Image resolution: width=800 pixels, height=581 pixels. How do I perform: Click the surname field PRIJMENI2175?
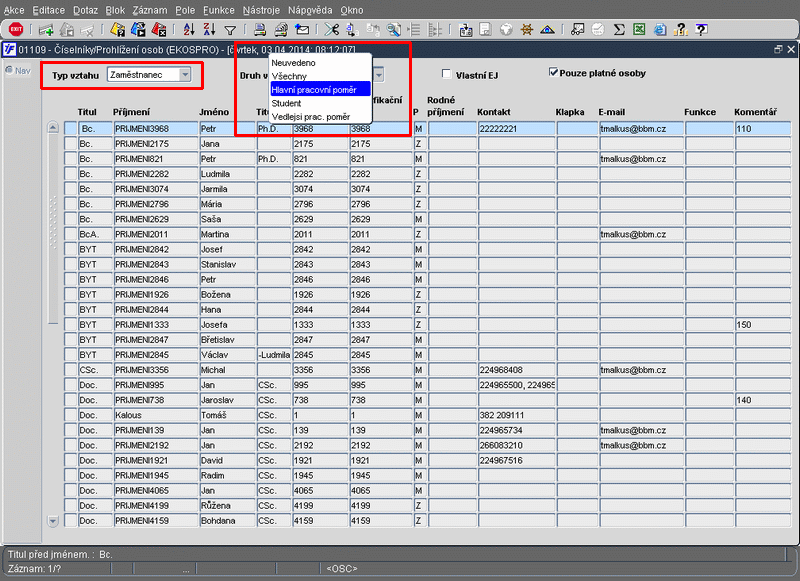[156, 144]
